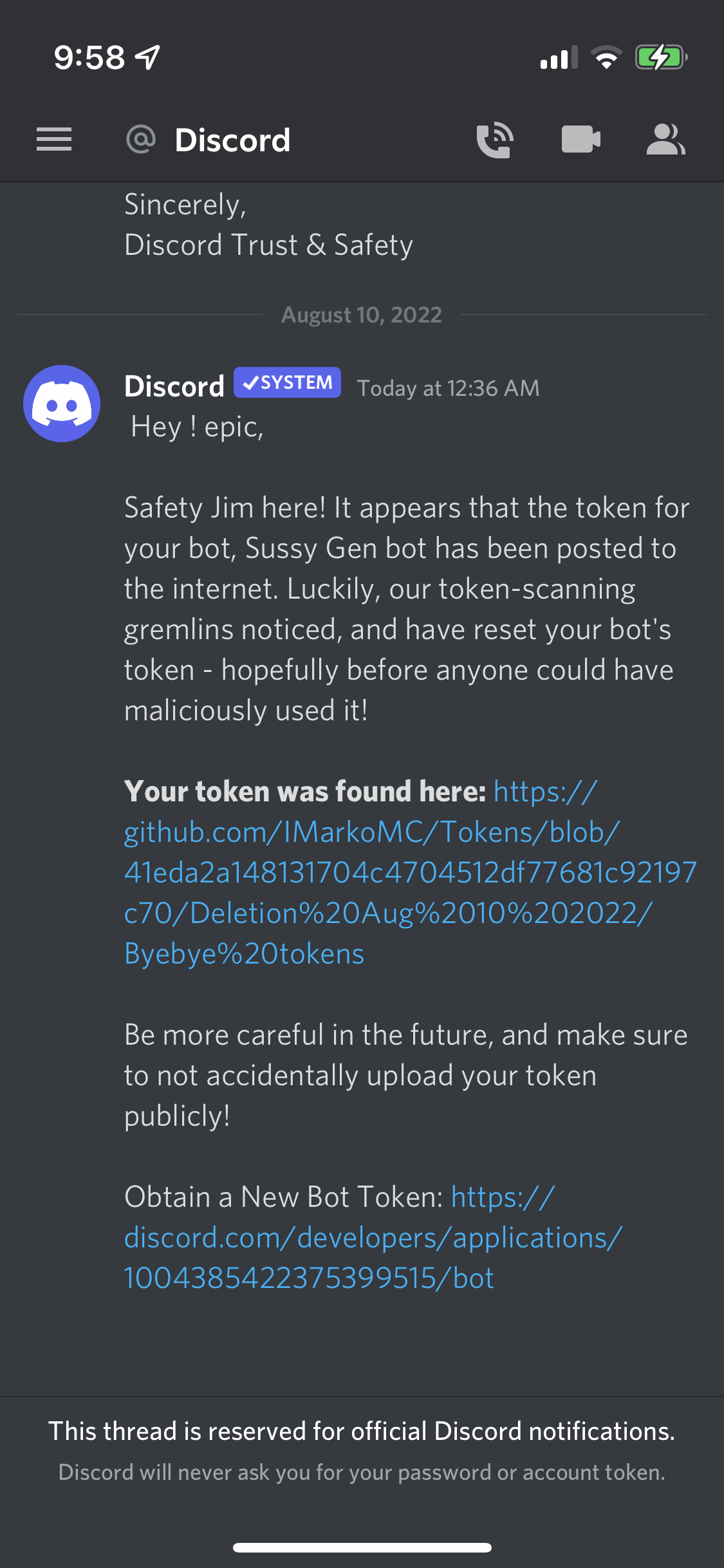
Task: Tap the August 10, 2022 date divider
Action: tap(362, 315)
